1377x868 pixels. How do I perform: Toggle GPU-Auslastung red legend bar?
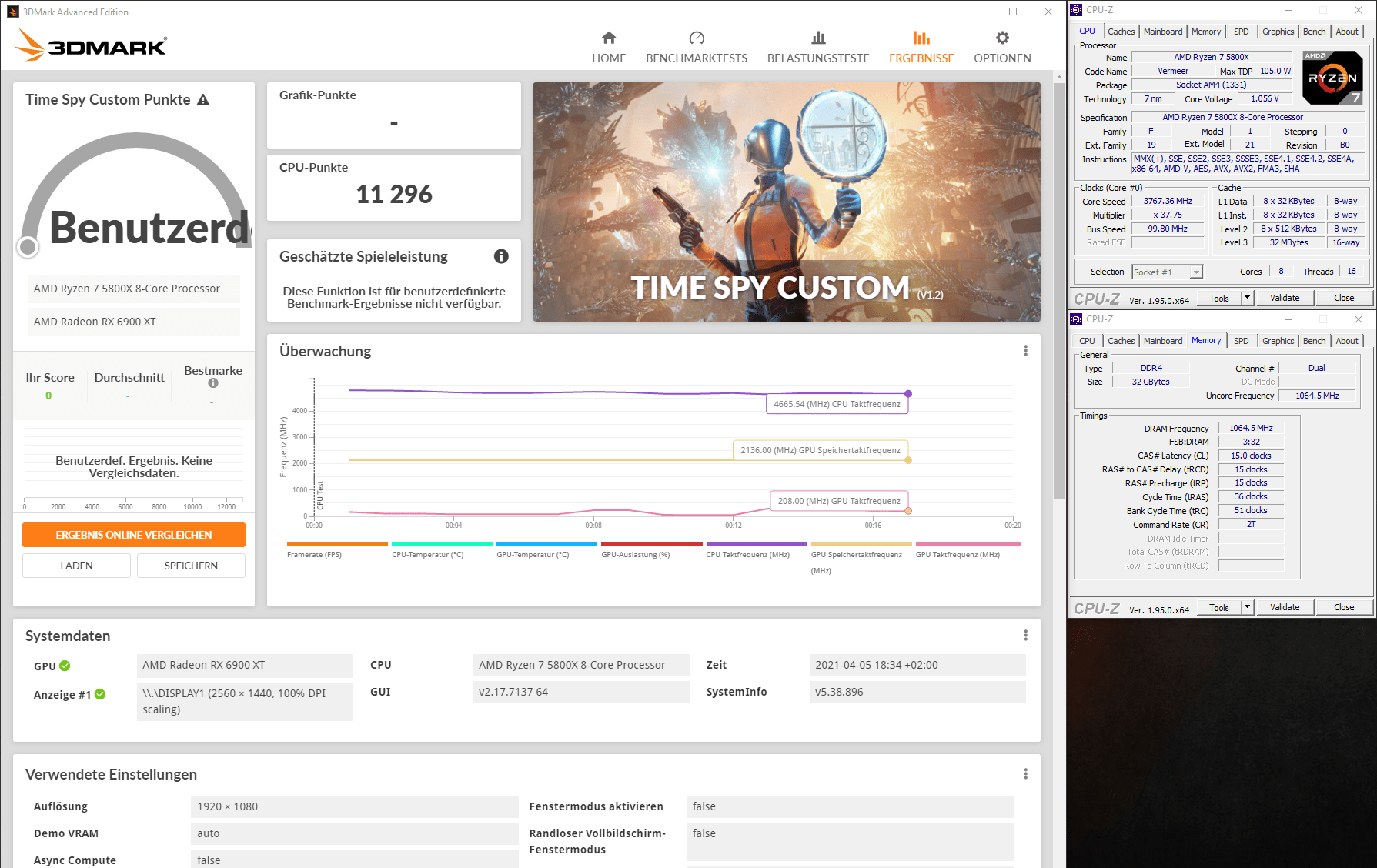[x=652, y=544]
